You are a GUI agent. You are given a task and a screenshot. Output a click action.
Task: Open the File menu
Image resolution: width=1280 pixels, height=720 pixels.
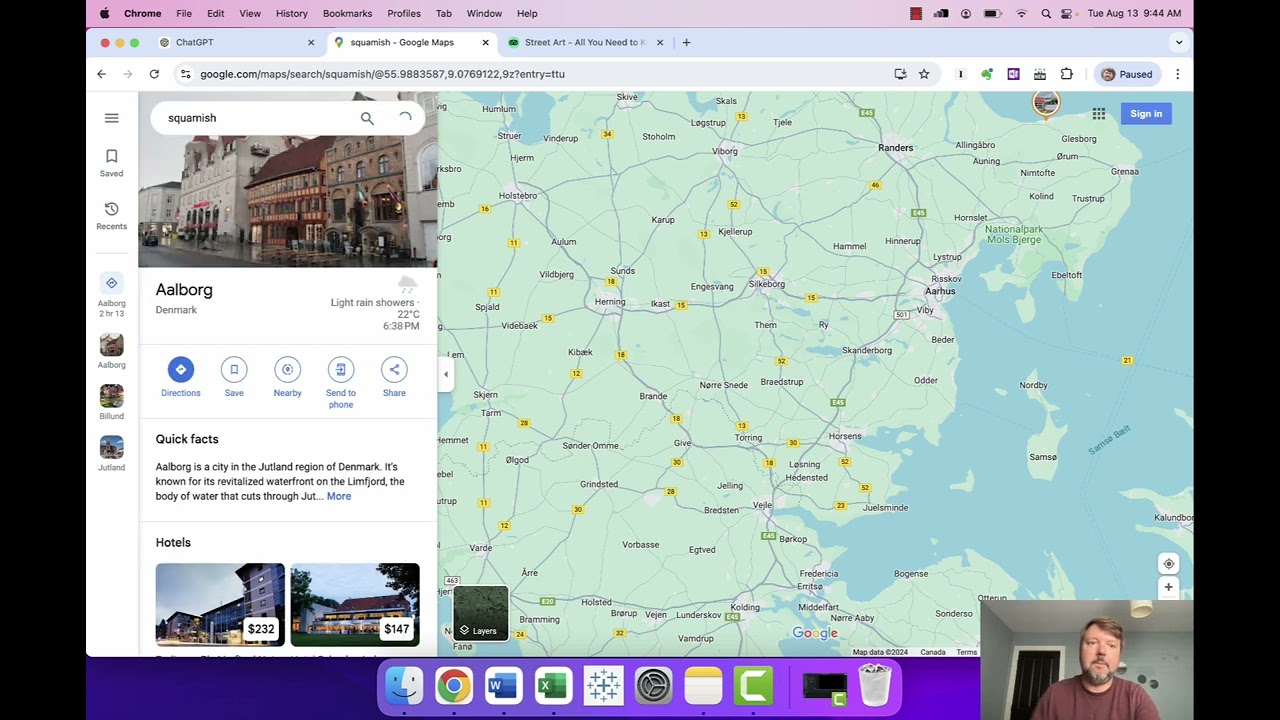tap(184, 13)
